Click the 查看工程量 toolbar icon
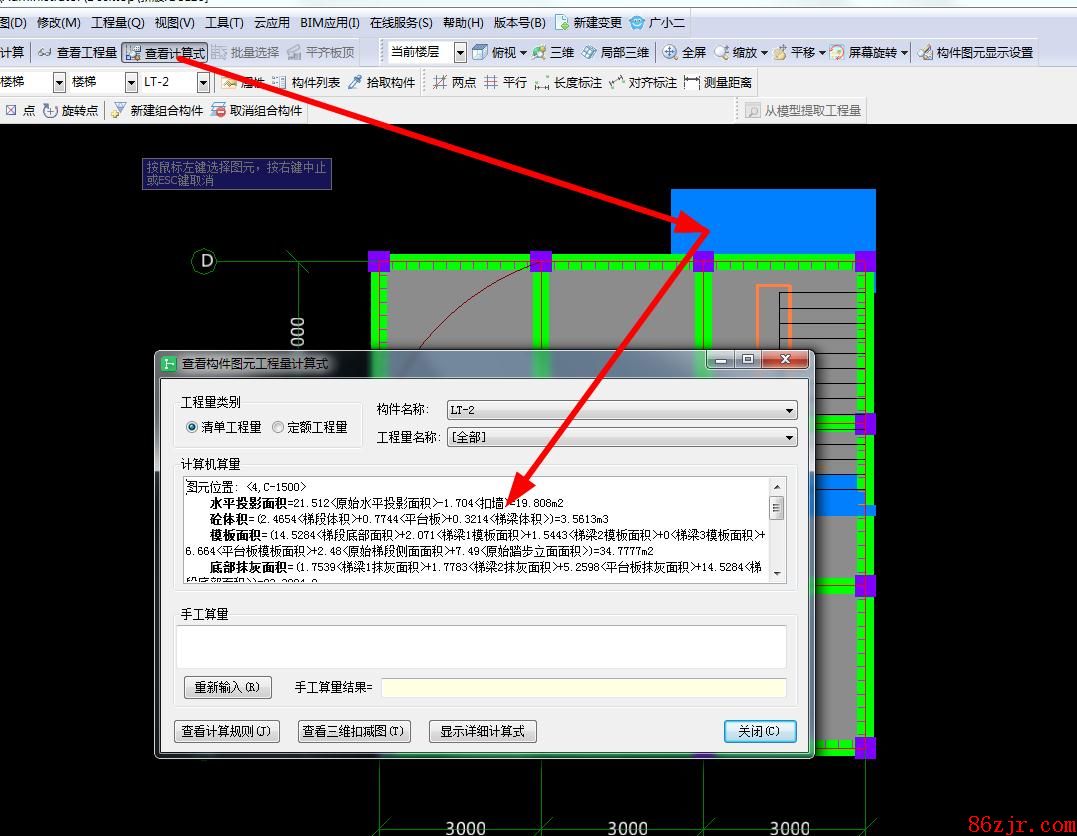The width and height of the screenshot is (1077, 836). click(45, 53)
